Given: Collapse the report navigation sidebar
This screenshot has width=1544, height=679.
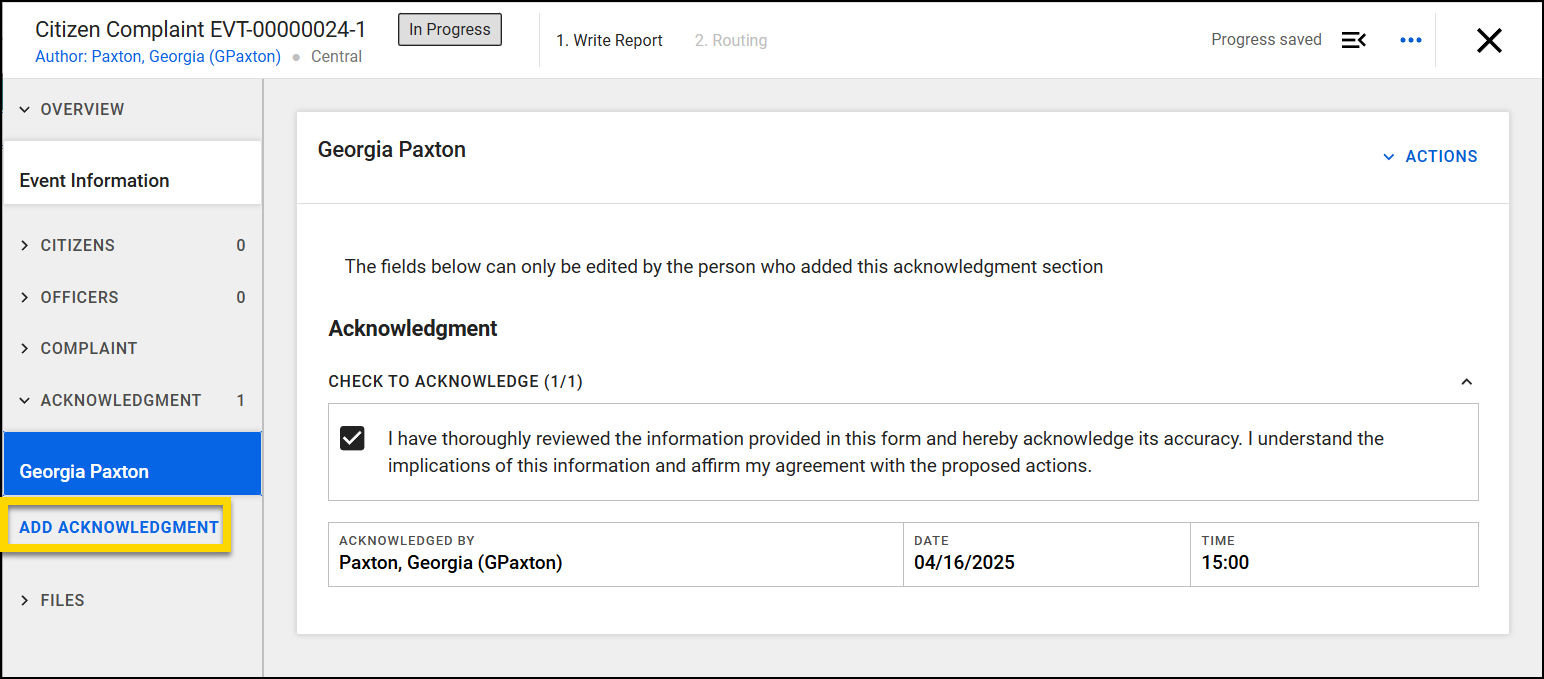Looking at the screenshot, I should [x=1354, y=40].
